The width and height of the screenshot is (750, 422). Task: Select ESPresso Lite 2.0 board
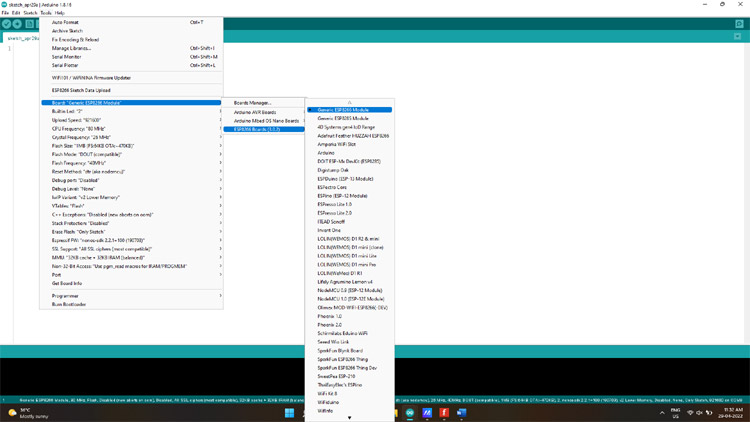pos(349,213)
